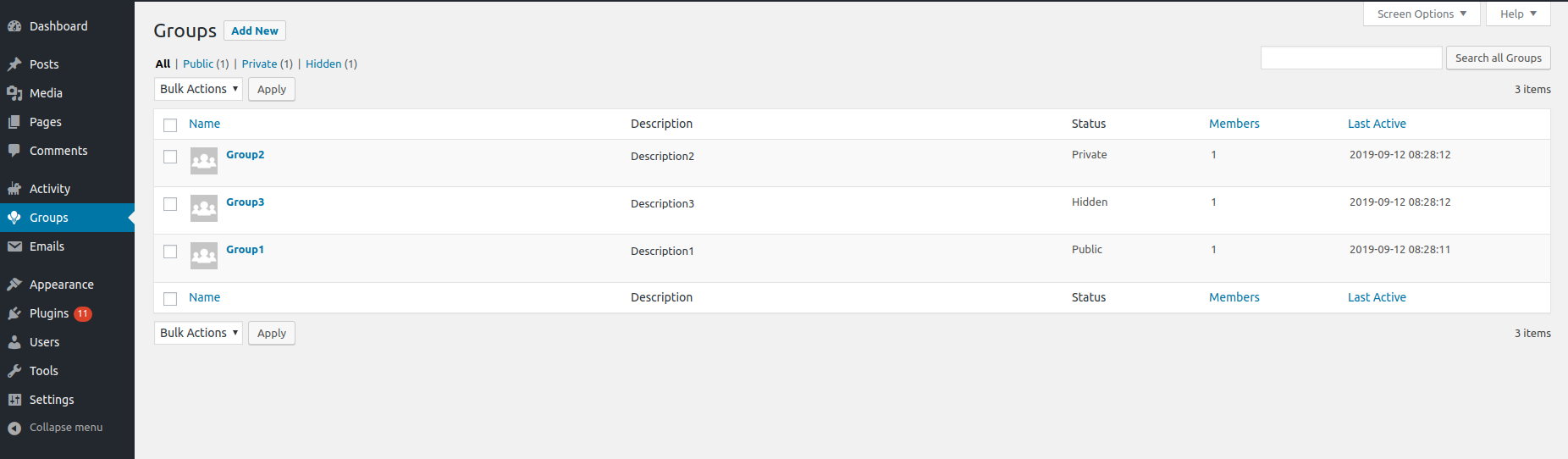Check the Group2 row checkbox
This screenshot has height=459, width=1568.
(x=170, y=157)
